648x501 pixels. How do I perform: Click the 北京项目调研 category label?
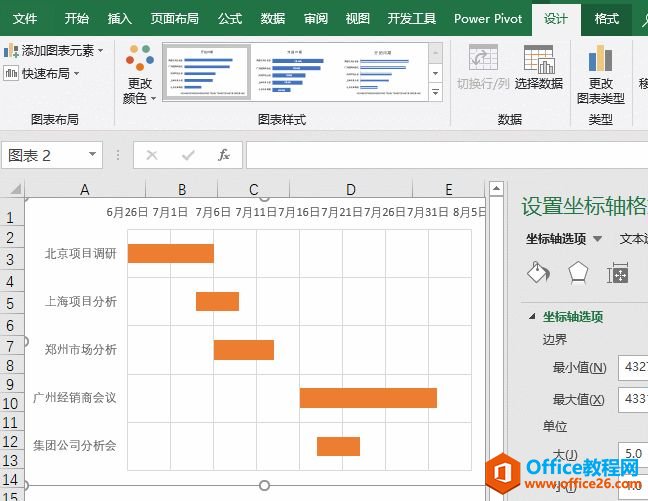(x=81, y=253)
